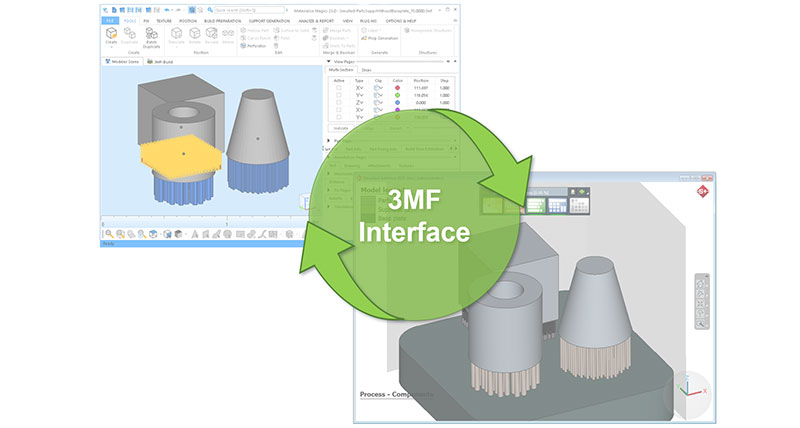Select the Rescale tool icon
800x428 pixels.
(x=211, y=34)
